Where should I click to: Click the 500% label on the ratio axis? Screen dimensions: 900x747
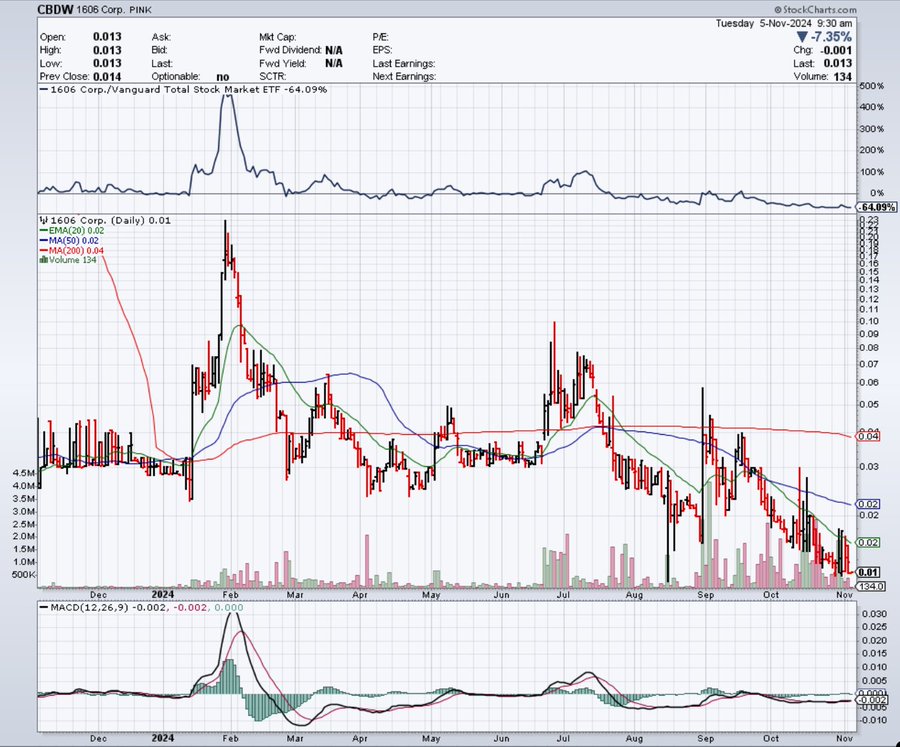[x=872, y=86]
